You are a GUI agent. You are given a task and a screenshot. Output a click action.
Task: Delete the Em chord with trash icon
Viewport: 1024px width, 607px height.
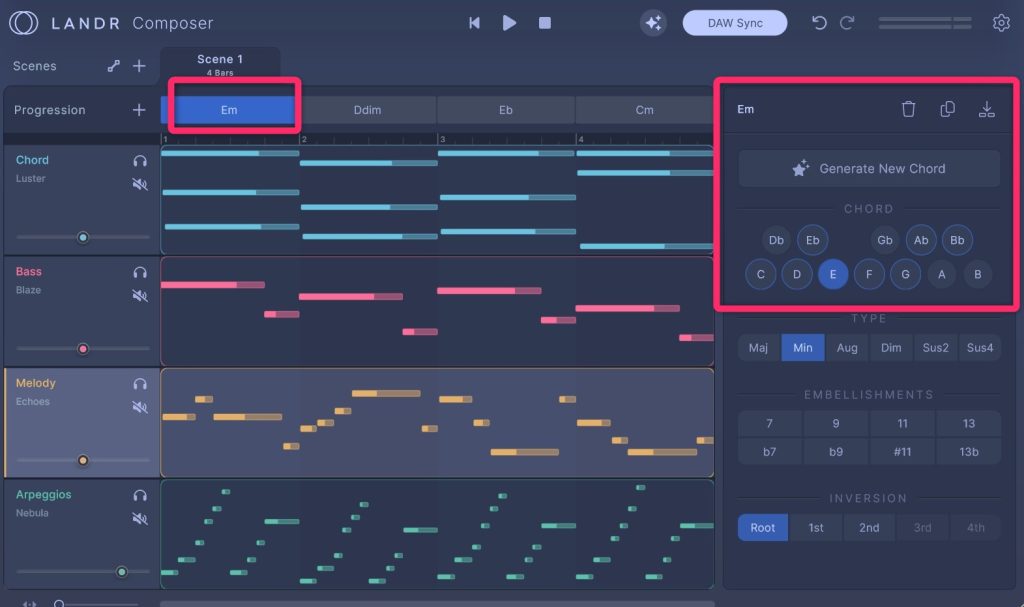pos(908,109)
